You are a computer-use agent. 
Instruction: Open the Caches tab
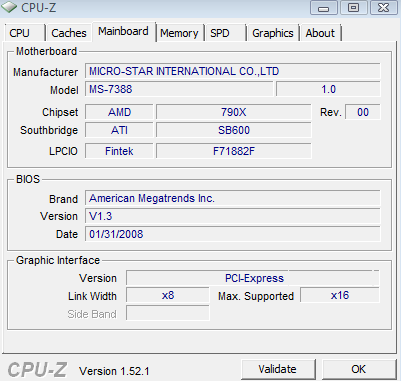click(x=69, y=33)
